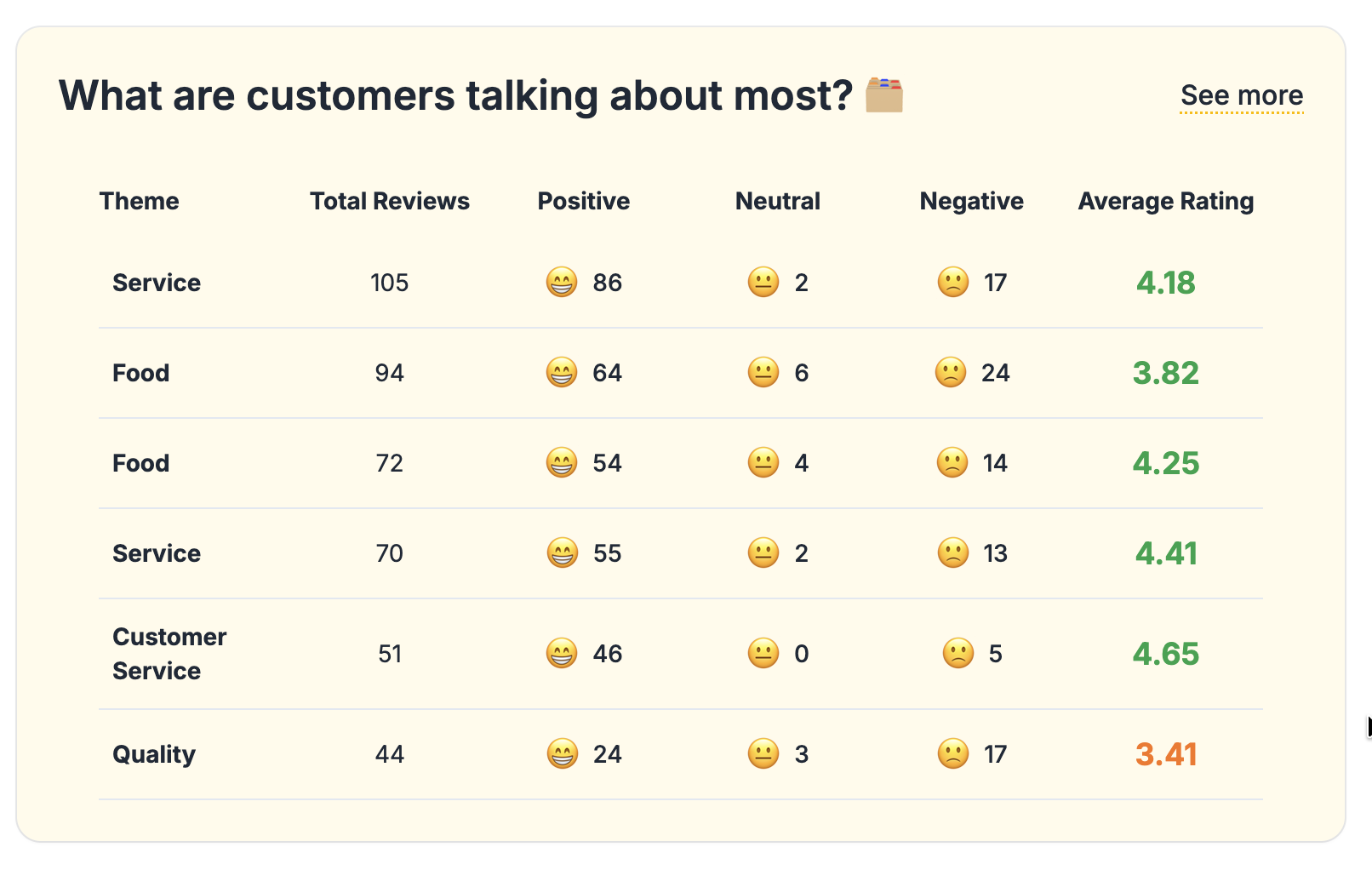This screenshot has height=870, width=1372.
Task: Click the green 4.65 rating for Customer Service
Action: (1166, 653)
